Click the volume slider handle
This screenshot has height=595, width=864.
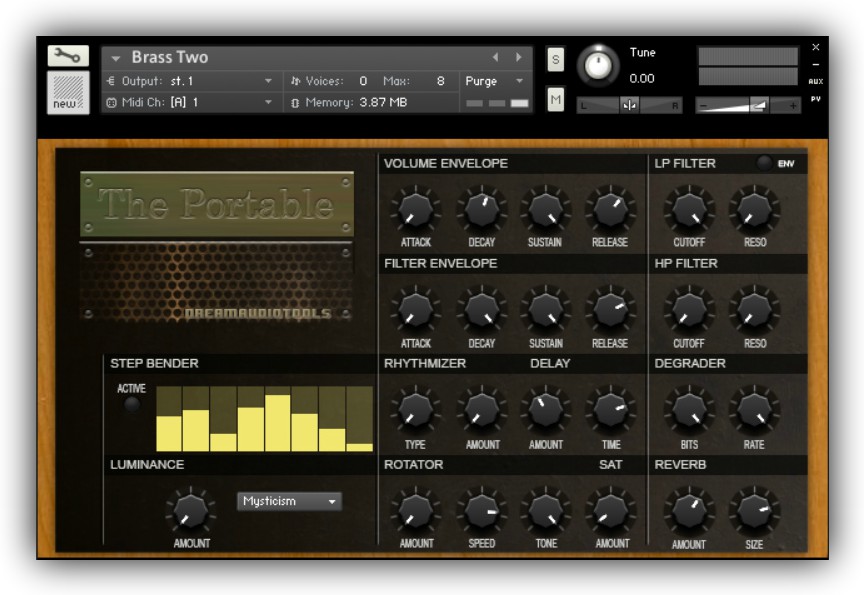point(759,105)
